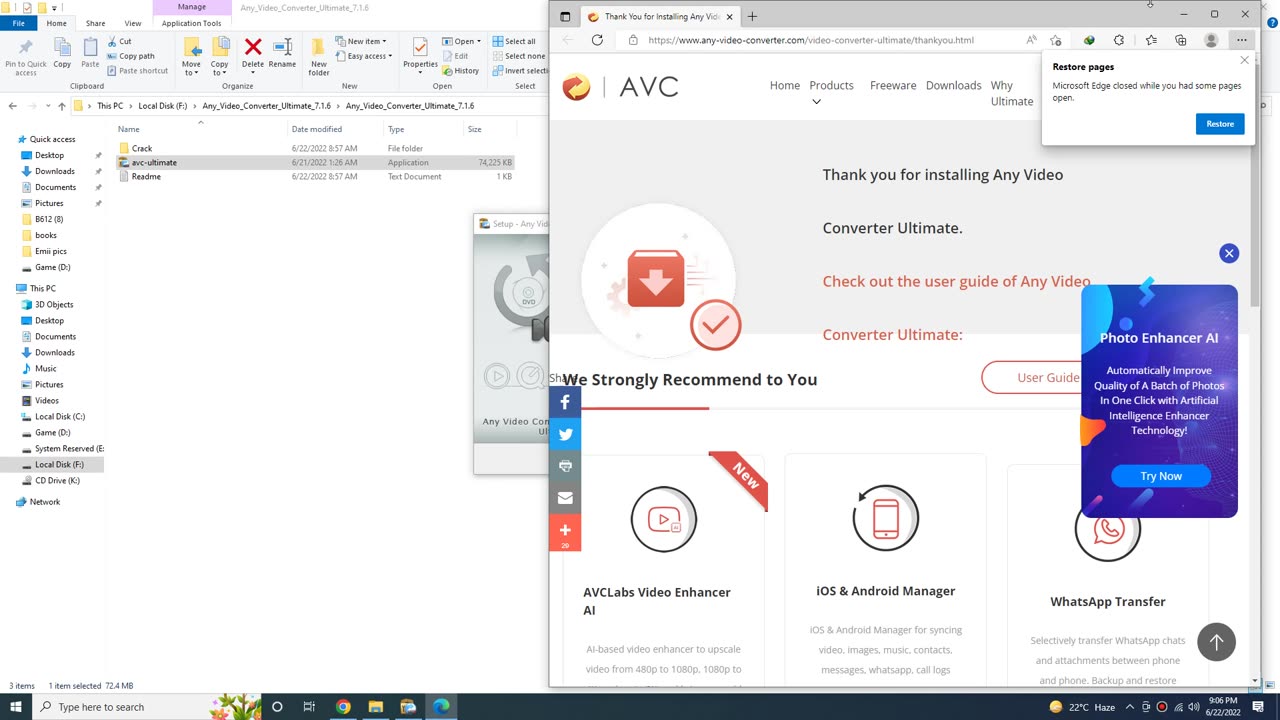Click the scroll-to-top arrow button
Screen dimensions: 1280x720
(1216, 642)
